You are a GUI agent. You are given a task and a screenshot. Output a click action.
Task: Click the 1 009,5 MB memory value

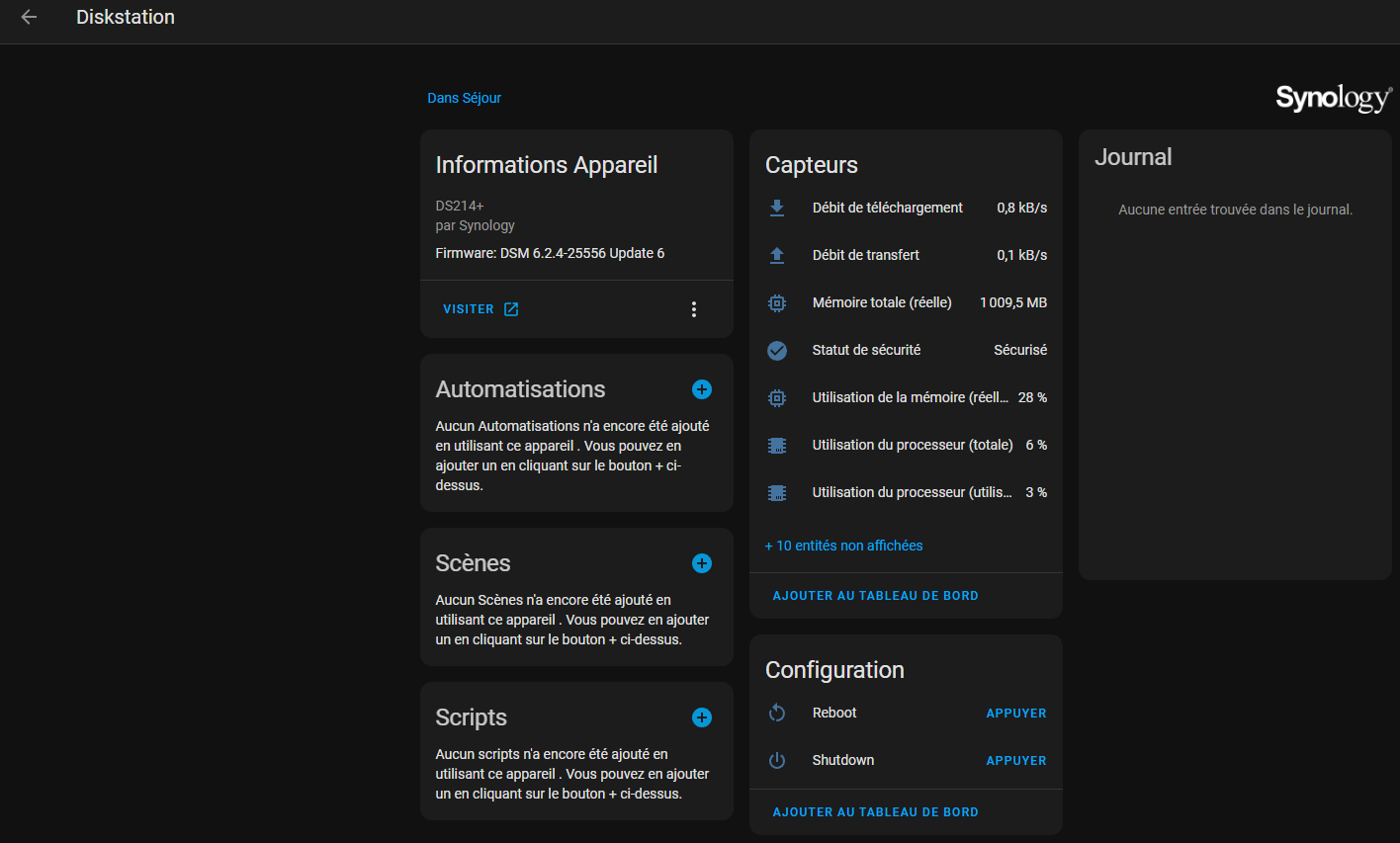[x=1013, y=302]
